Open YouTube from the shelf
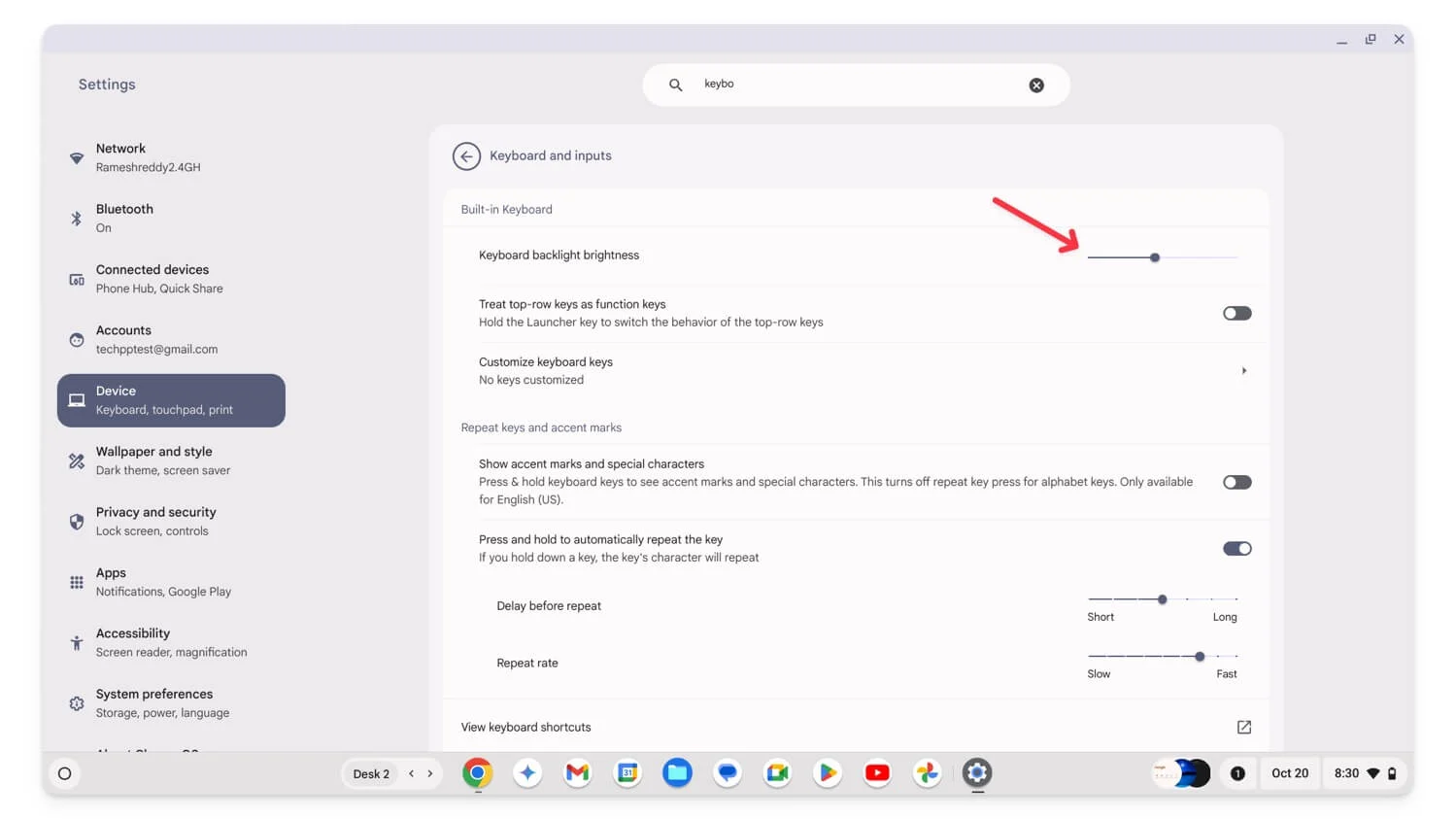The height and width of the screenshot is (819, 1456). pos(877,773)
